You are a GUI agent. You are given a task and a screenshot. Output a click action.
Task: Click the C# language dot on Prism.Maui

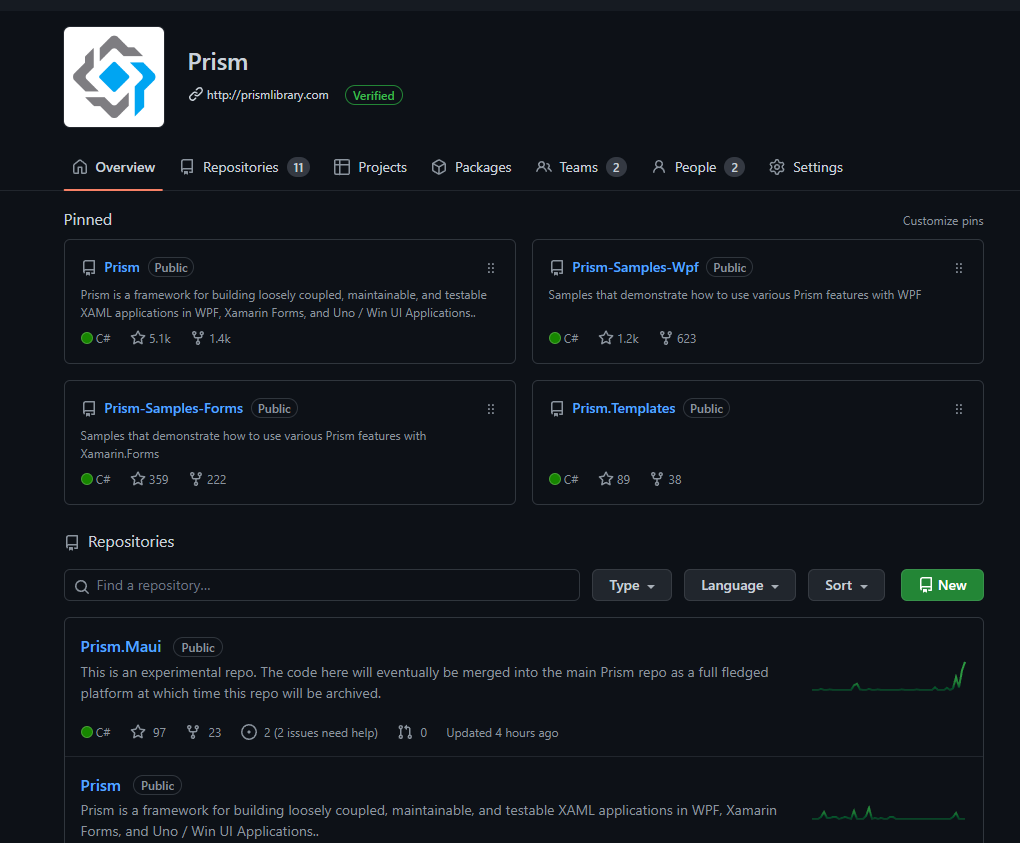(85, 732)
